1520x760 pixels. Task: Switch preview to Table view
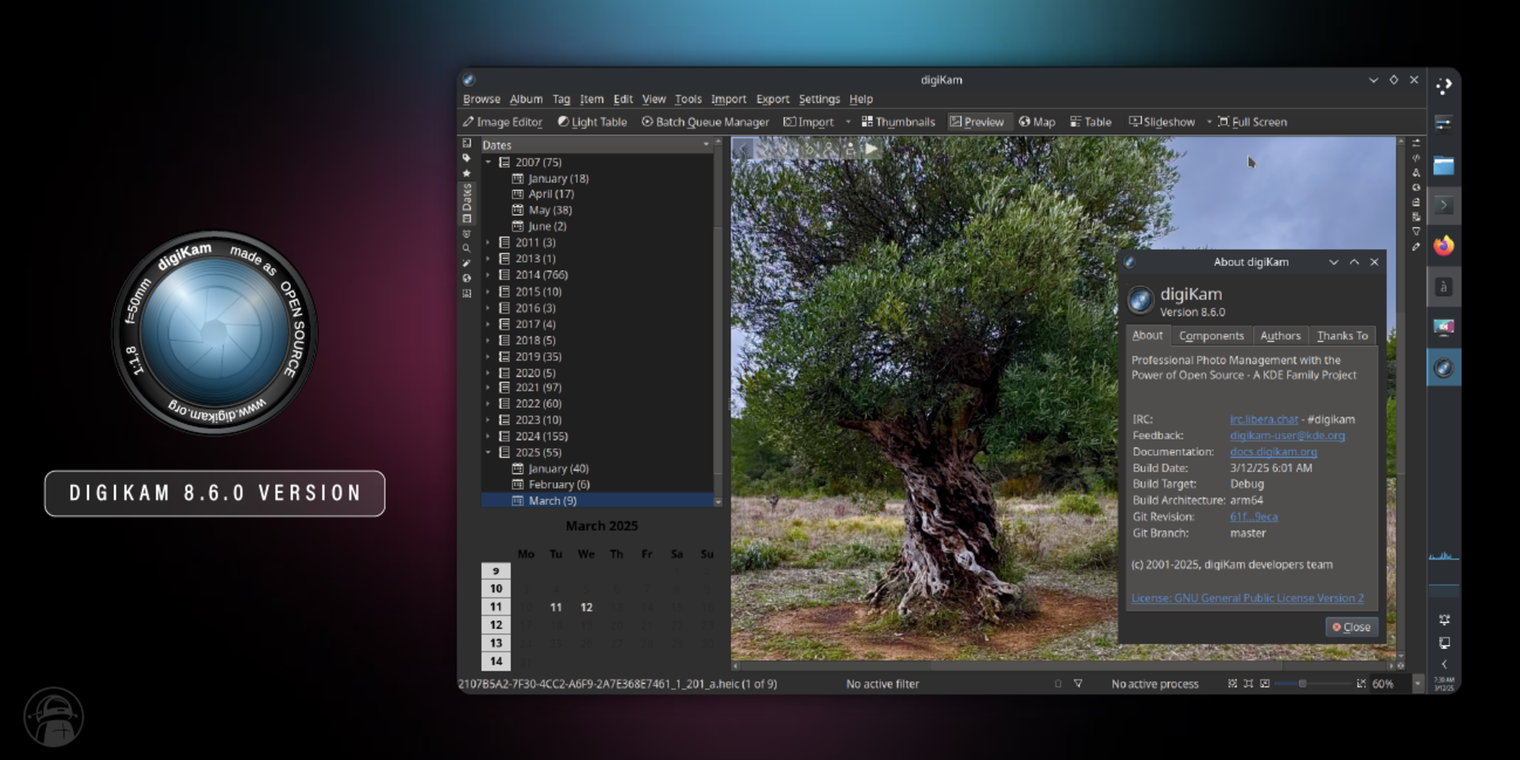(1090, 121)
